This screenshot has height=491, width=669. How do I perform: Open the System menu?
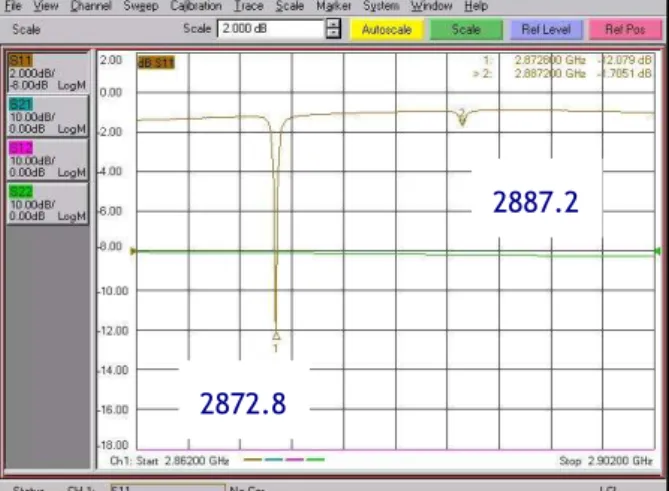(381, 6)
